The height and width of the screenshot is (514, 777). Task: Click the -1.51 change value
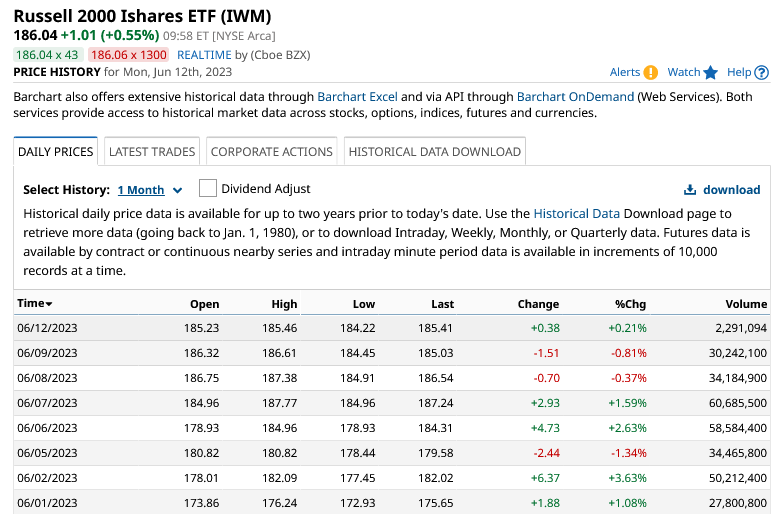pos(546,353)
